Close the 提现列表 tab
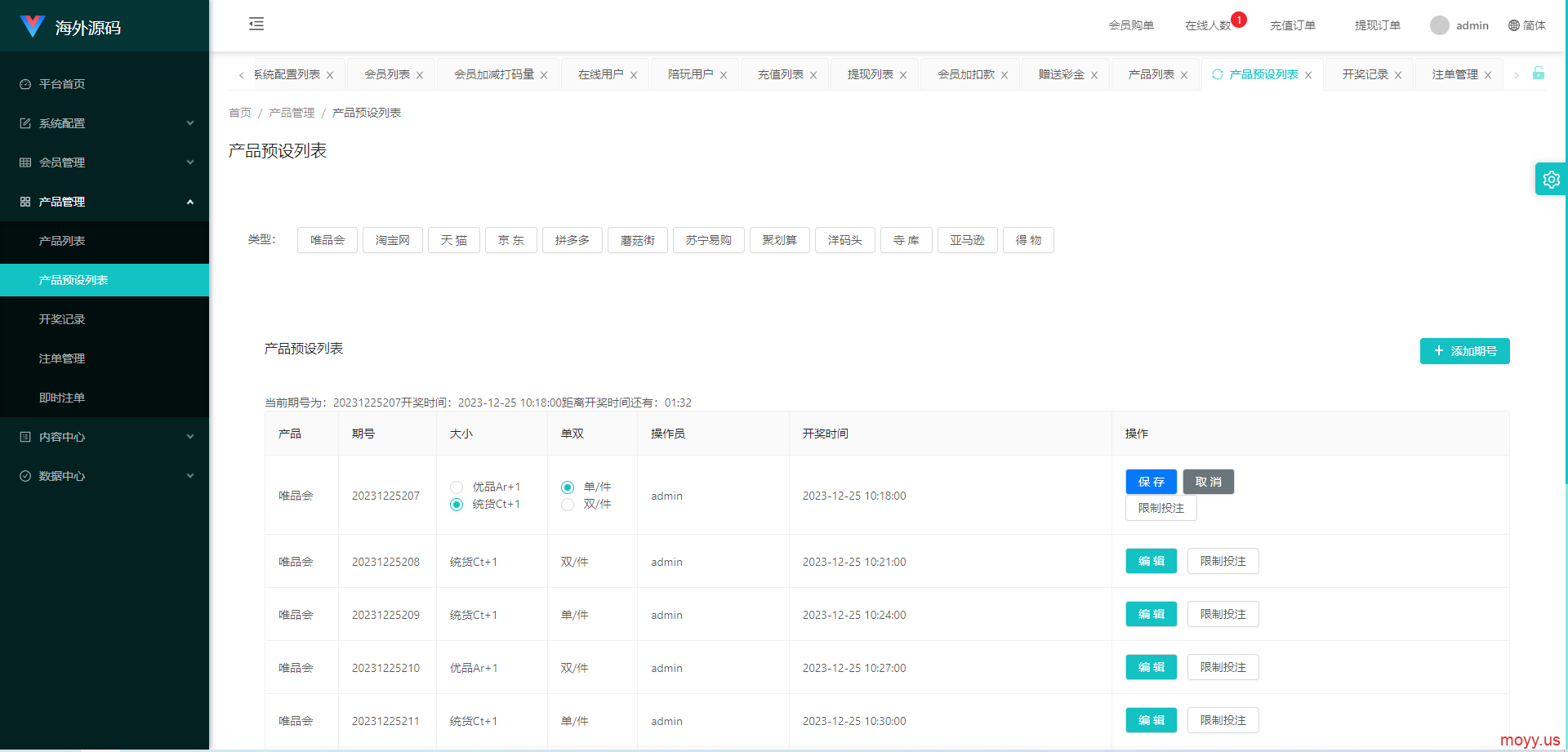1568x752 pixels. (x=903, y=75)
